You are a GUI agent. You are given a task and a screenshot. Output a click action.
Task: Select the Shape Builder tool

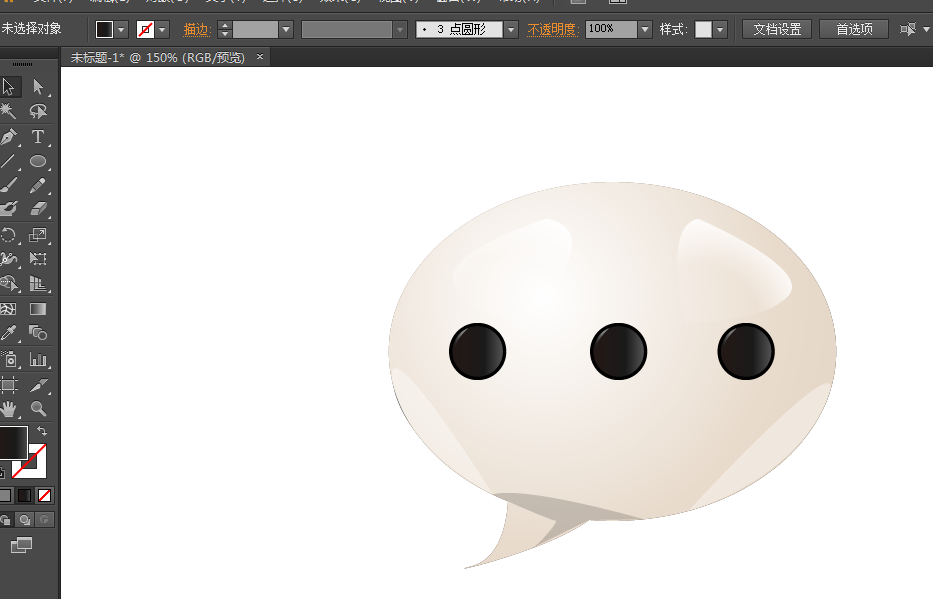8,283
